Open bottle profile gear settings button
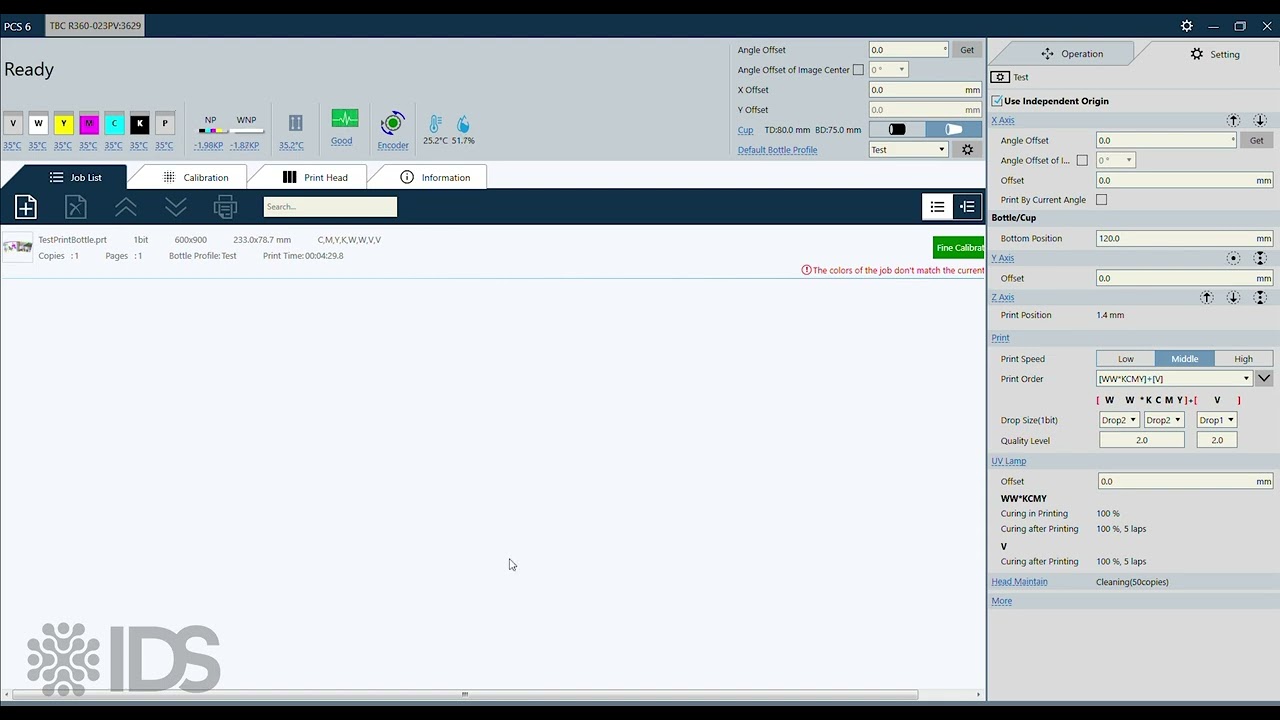Screen dimensions: 1280x720 point(967,150)
